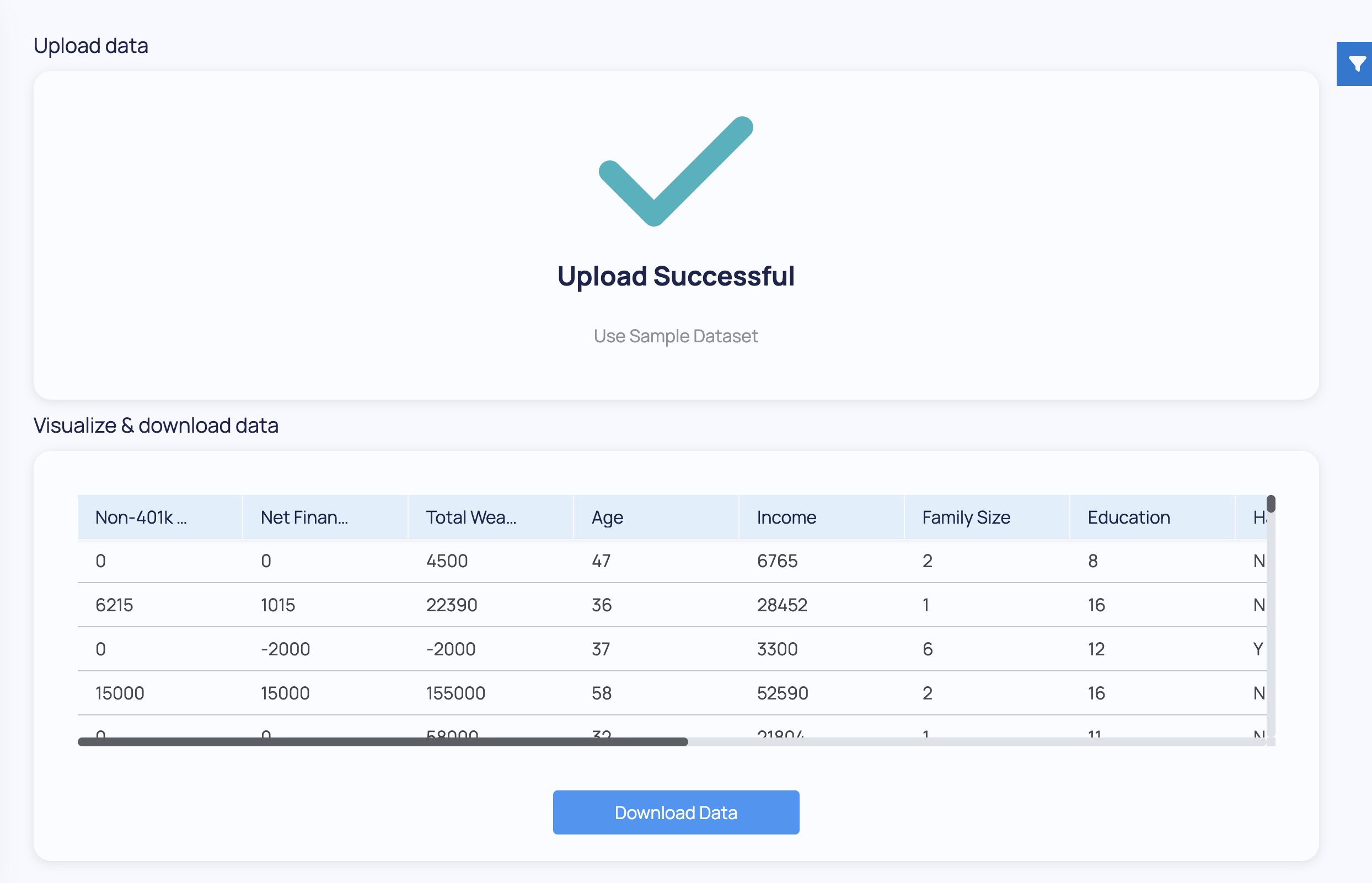Click the Upload Successful heading
Image resolution: width=1372 pixels, height=883 pixels.
click(x=676, y=276)
